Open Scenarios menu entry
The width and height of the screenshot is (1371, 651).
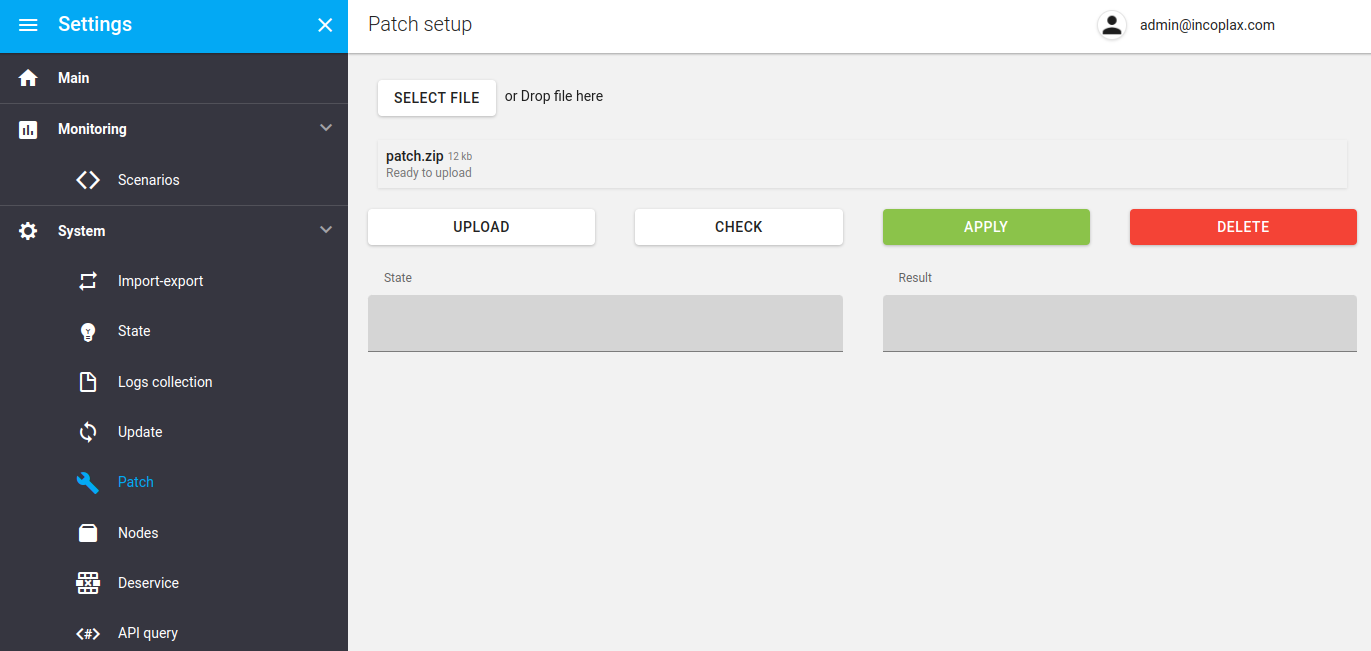click(174, 180)
